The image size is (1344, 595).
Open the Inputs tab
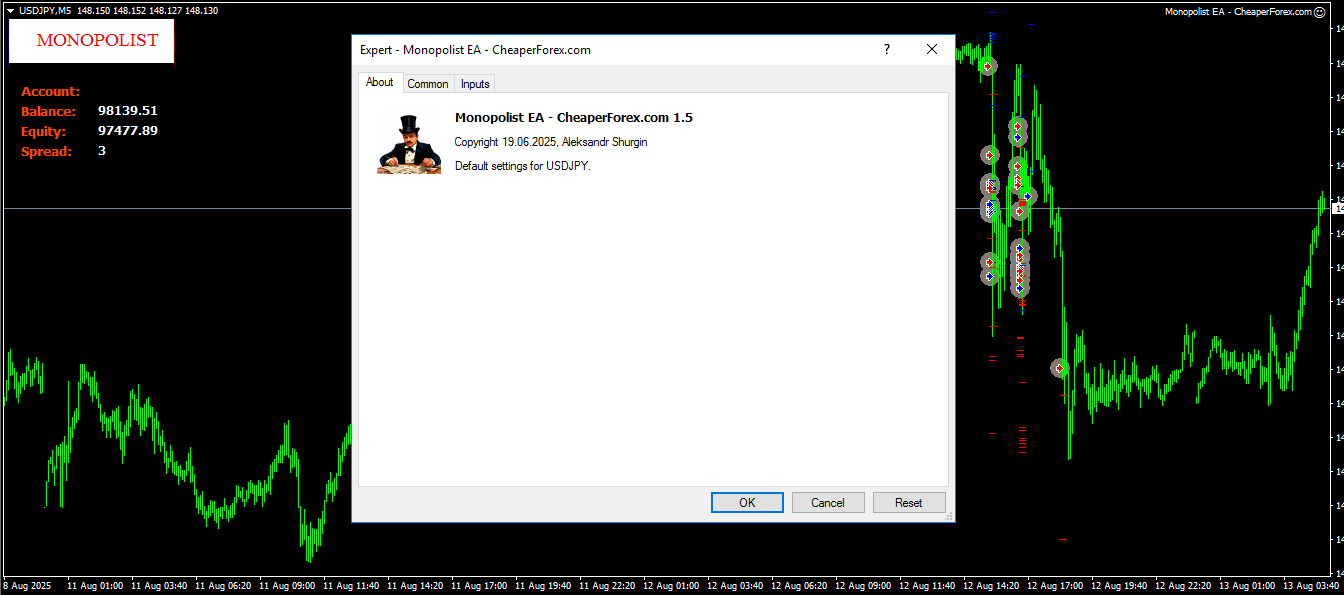point(475,84)
